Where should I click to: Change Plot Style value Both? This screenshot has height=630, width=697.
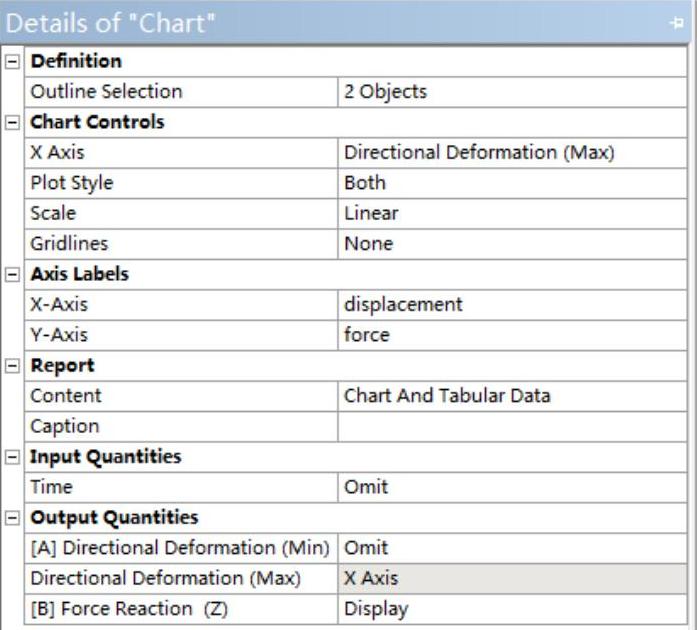[514, 183]
